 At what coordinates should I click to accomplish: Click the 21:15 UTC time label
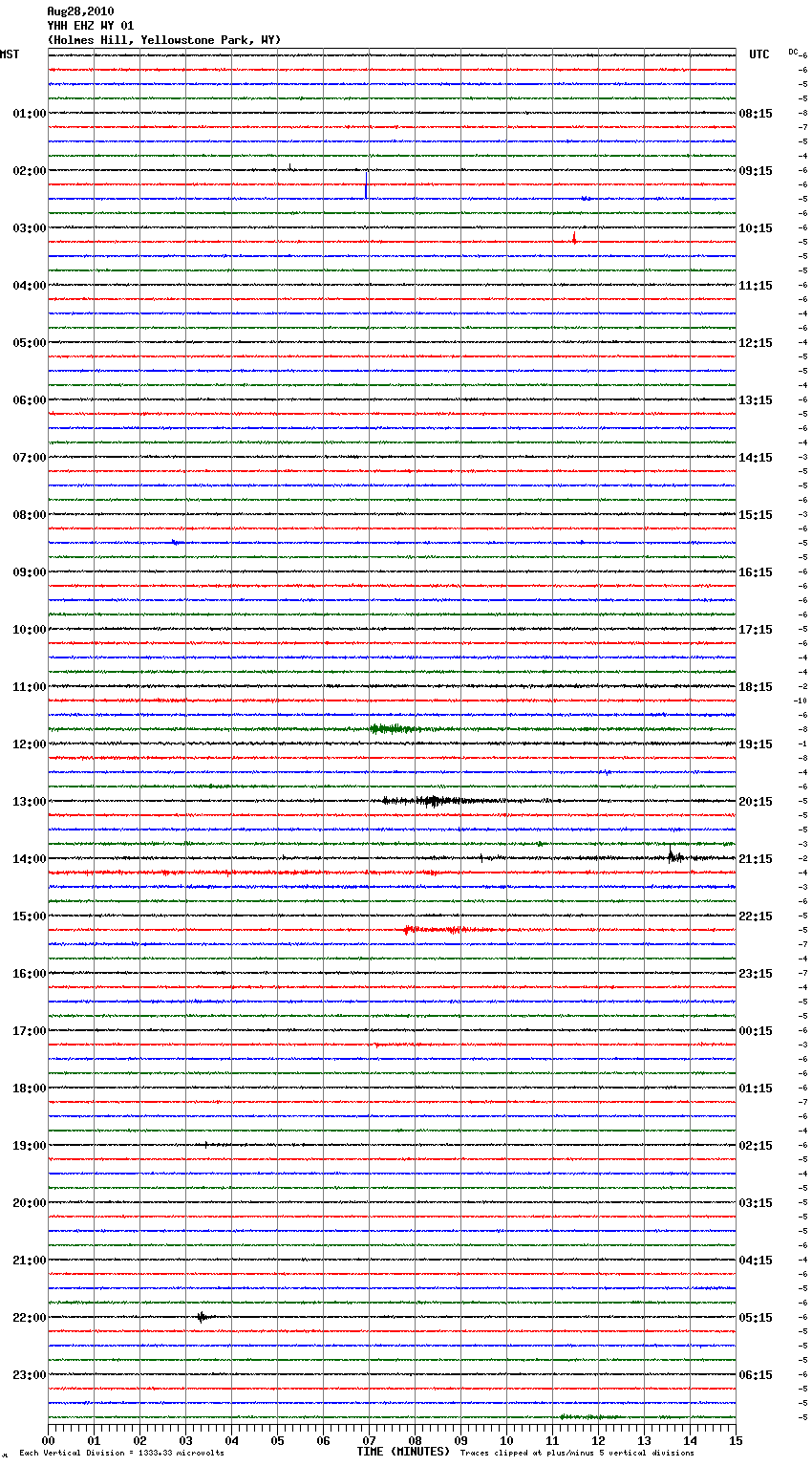coord(756,859)
